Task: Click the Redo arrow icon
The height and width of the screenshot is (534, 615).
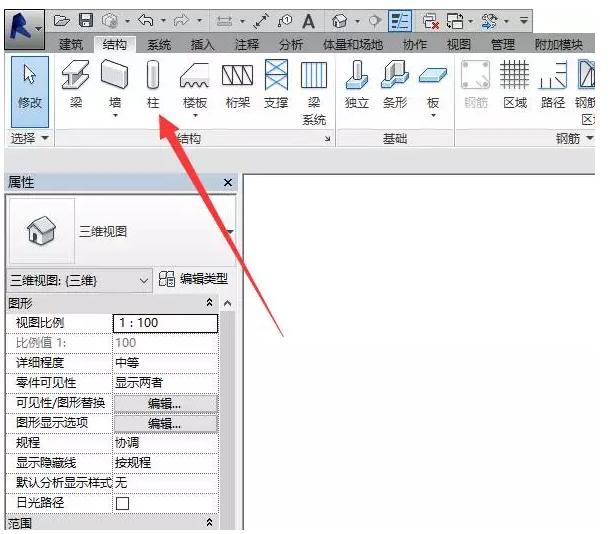Action: [x=181, y=20]
